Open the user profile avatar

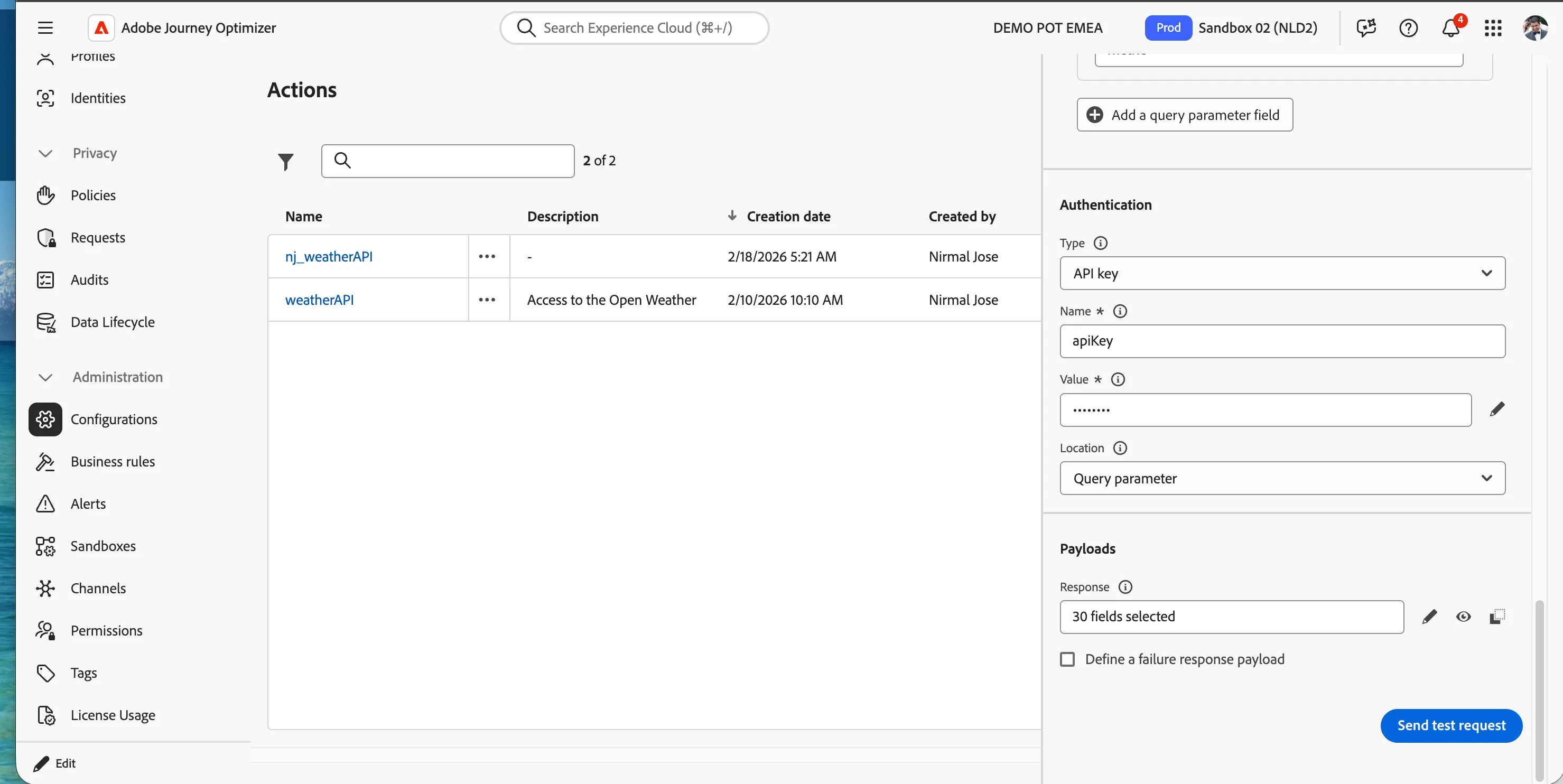tap(1536, 28)
